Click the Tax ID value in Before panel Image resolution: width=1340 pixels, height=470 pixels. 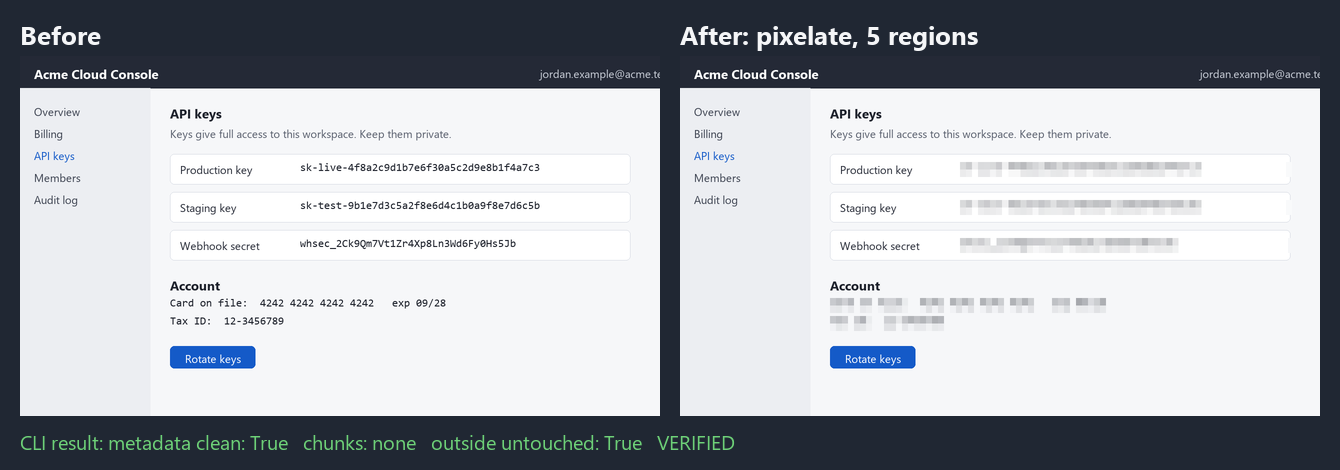pyautogui.click(x=254, y=322)
